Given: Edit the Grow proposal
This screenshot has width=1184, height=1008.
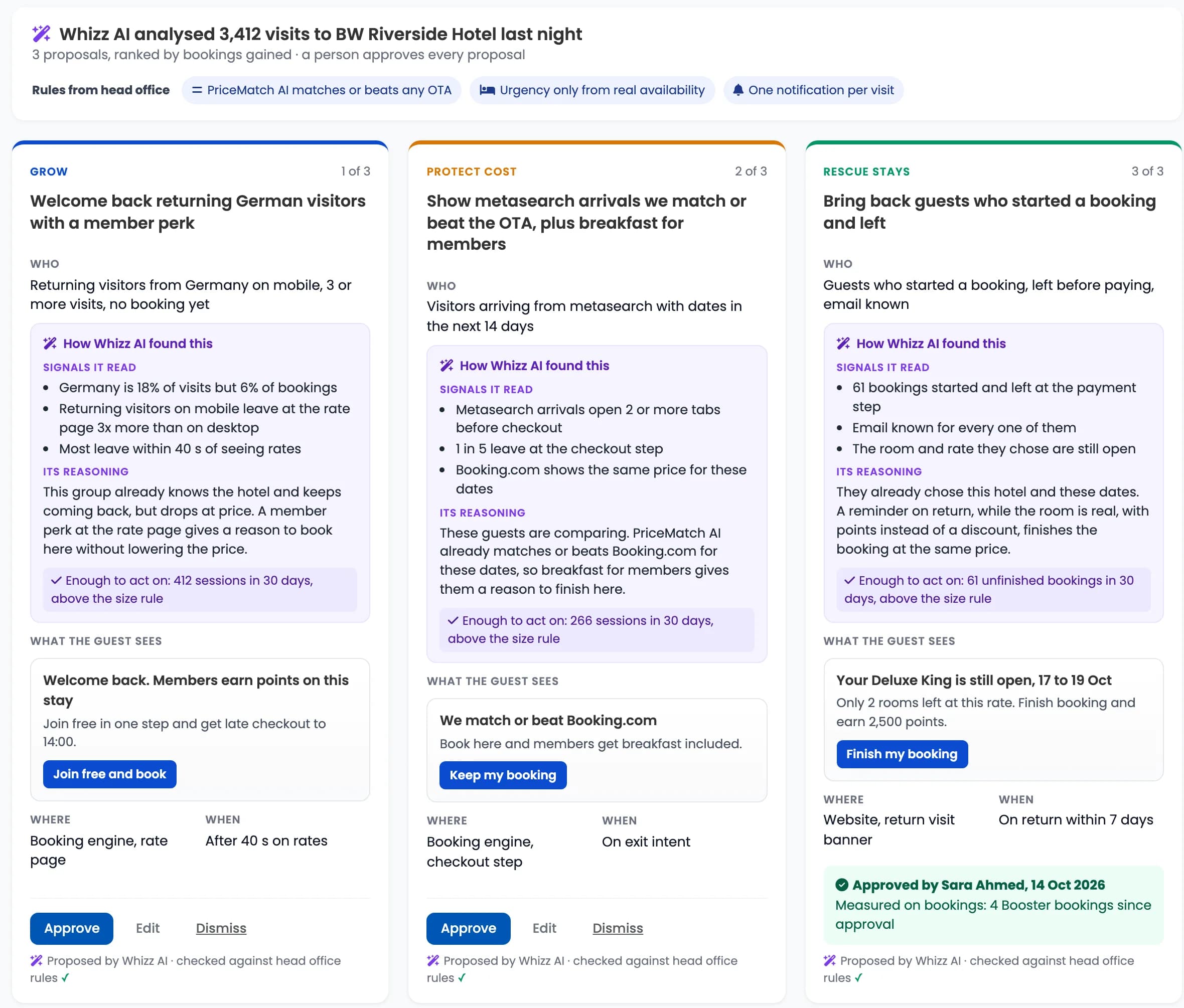Looking at the screenshot, I should tap(147, 928).
